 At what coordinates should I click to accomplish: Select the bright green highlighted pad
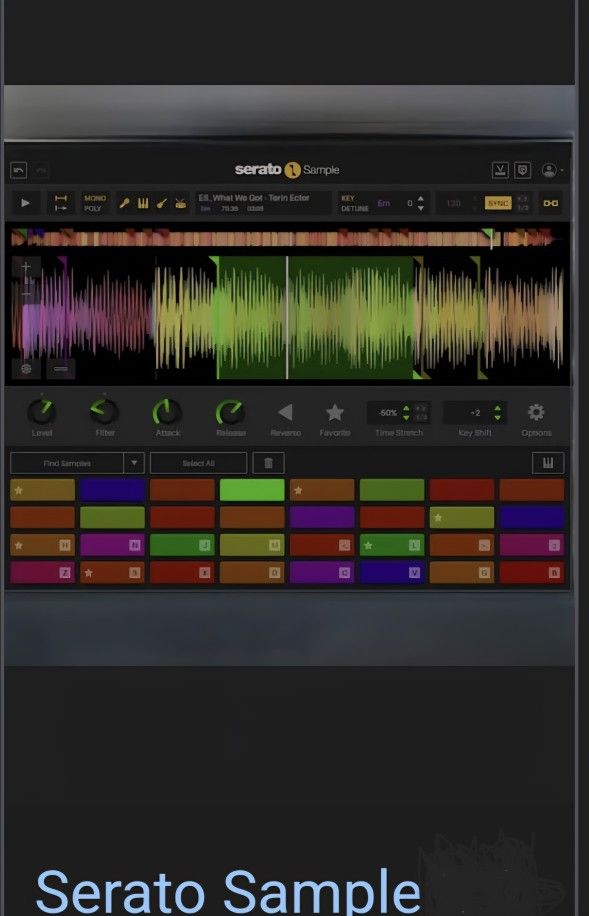tap(252, 490)
